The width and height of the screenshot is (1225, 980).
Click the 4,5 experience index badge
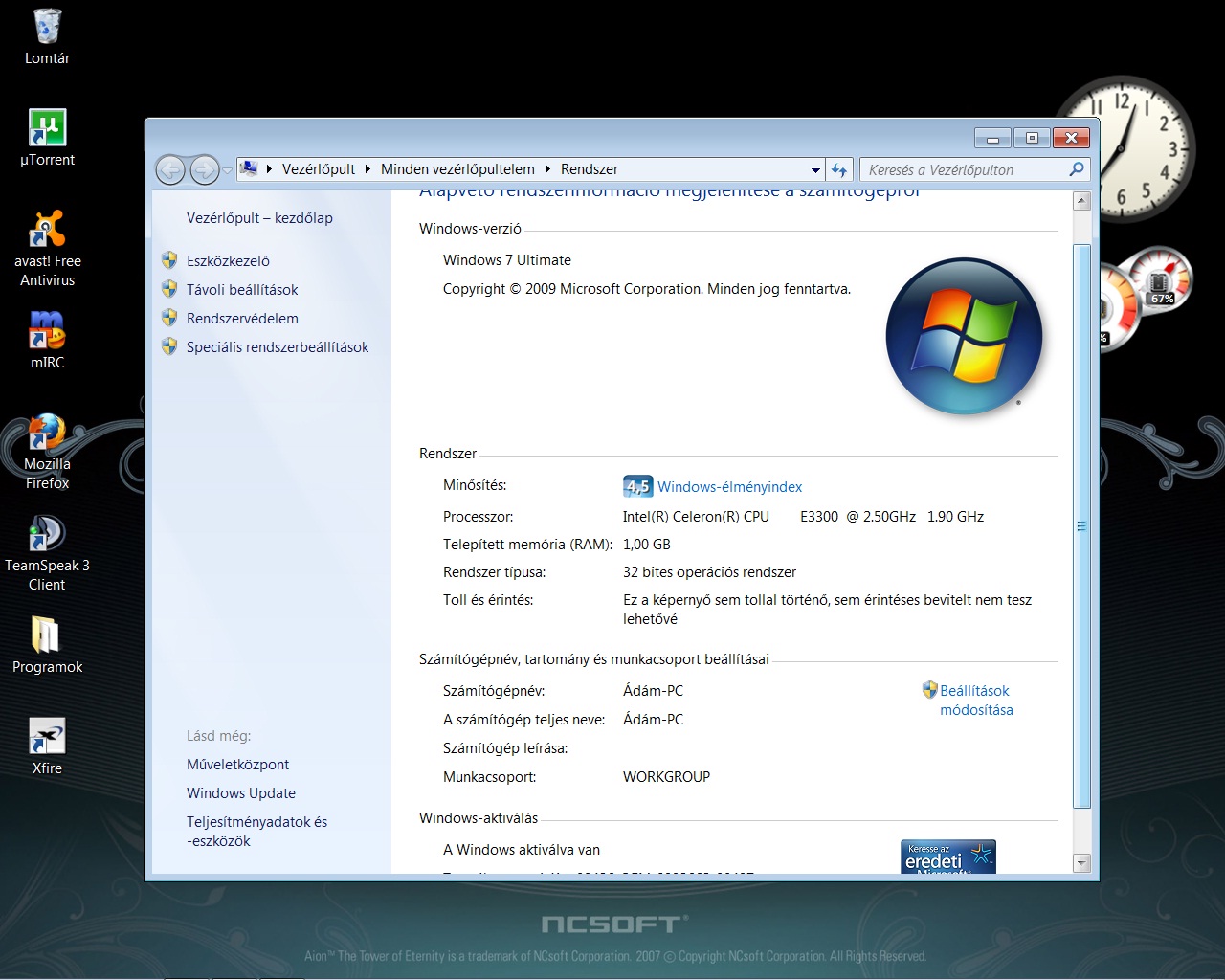pyautogui.click(x=637, y=486)
